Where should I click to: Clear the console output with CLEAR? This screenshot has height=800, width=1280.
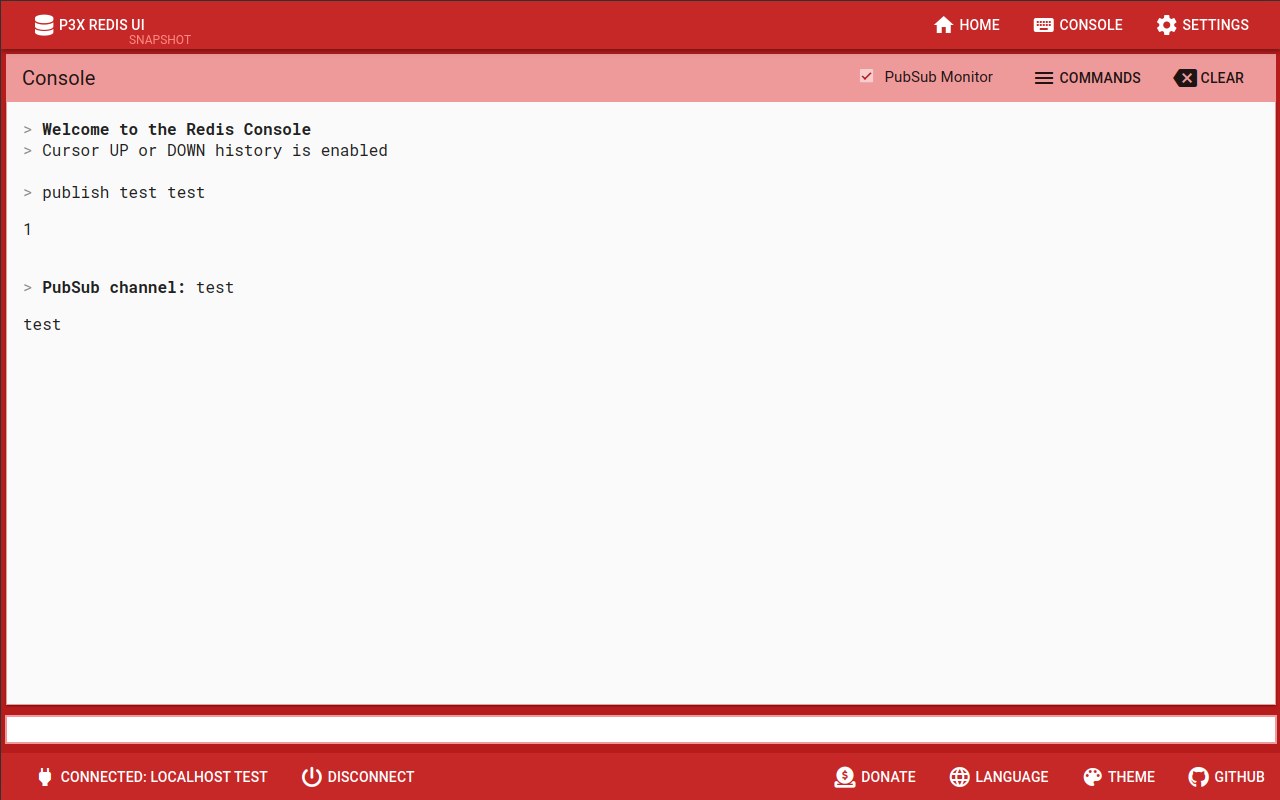tap(1209, 78)
